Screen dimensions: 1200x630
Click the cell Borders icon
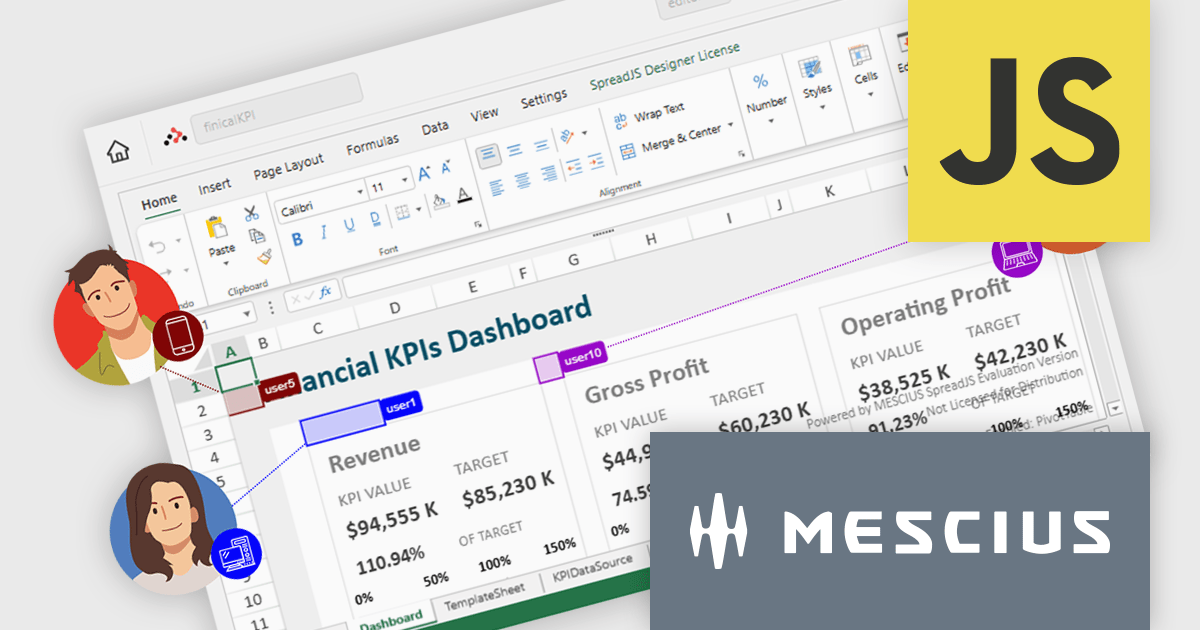[401, 211]
